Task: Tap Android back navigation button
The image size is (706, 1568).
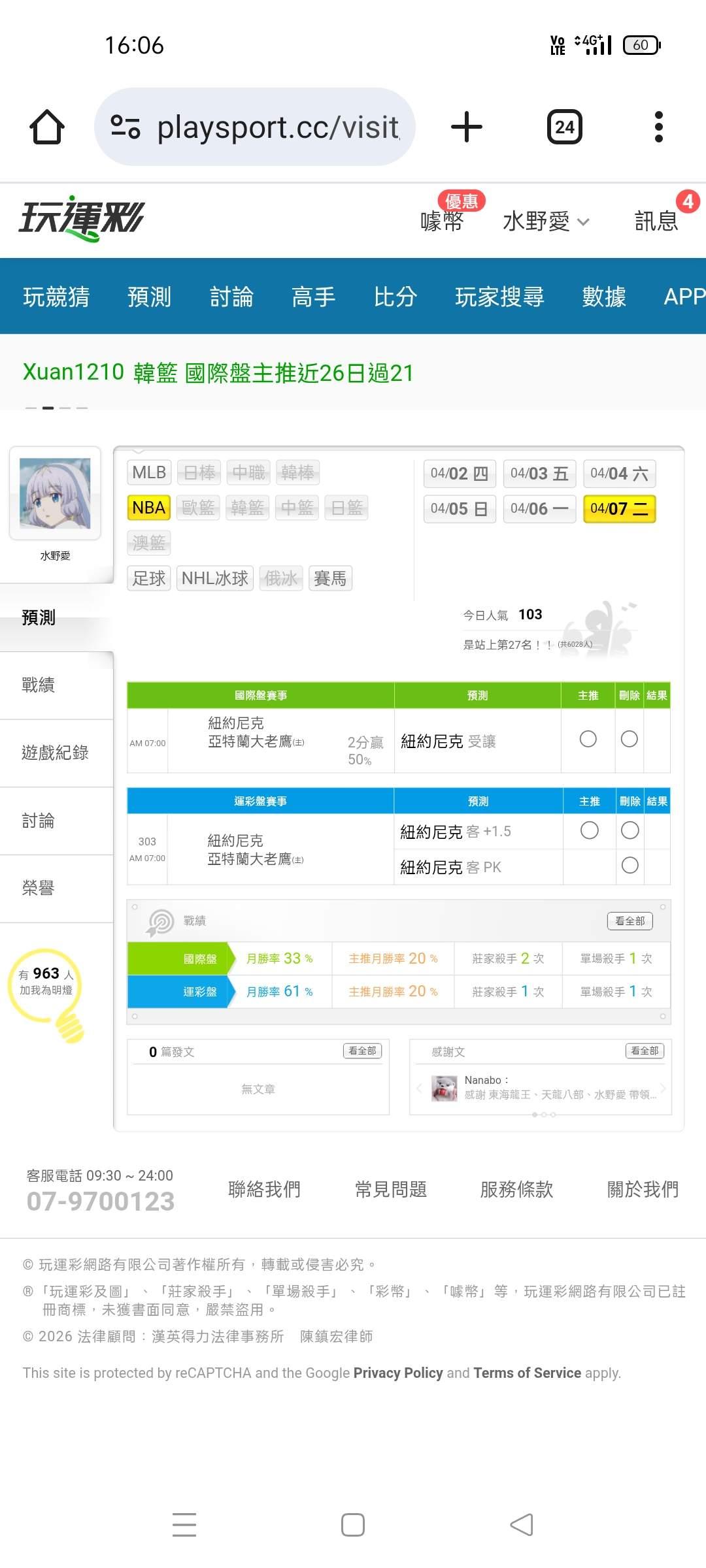Action: pos(522,1525)
